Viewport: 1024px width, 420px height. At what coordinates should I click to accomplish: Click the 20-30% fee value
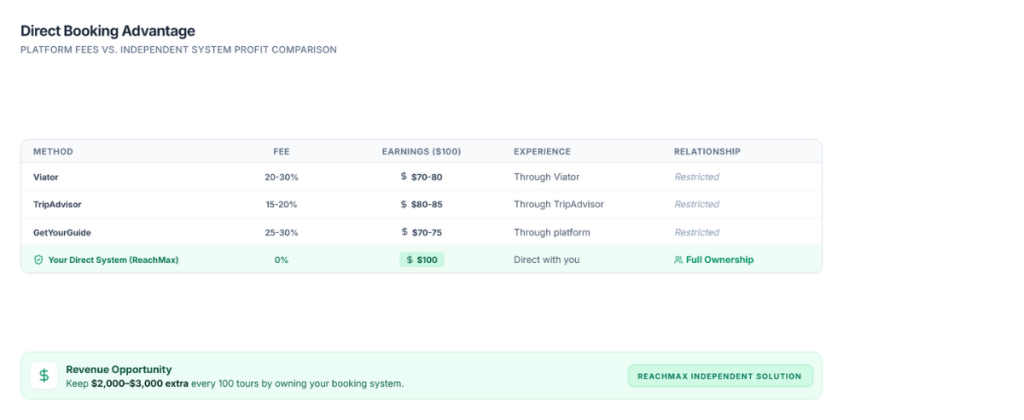click(x=281, y=177)
